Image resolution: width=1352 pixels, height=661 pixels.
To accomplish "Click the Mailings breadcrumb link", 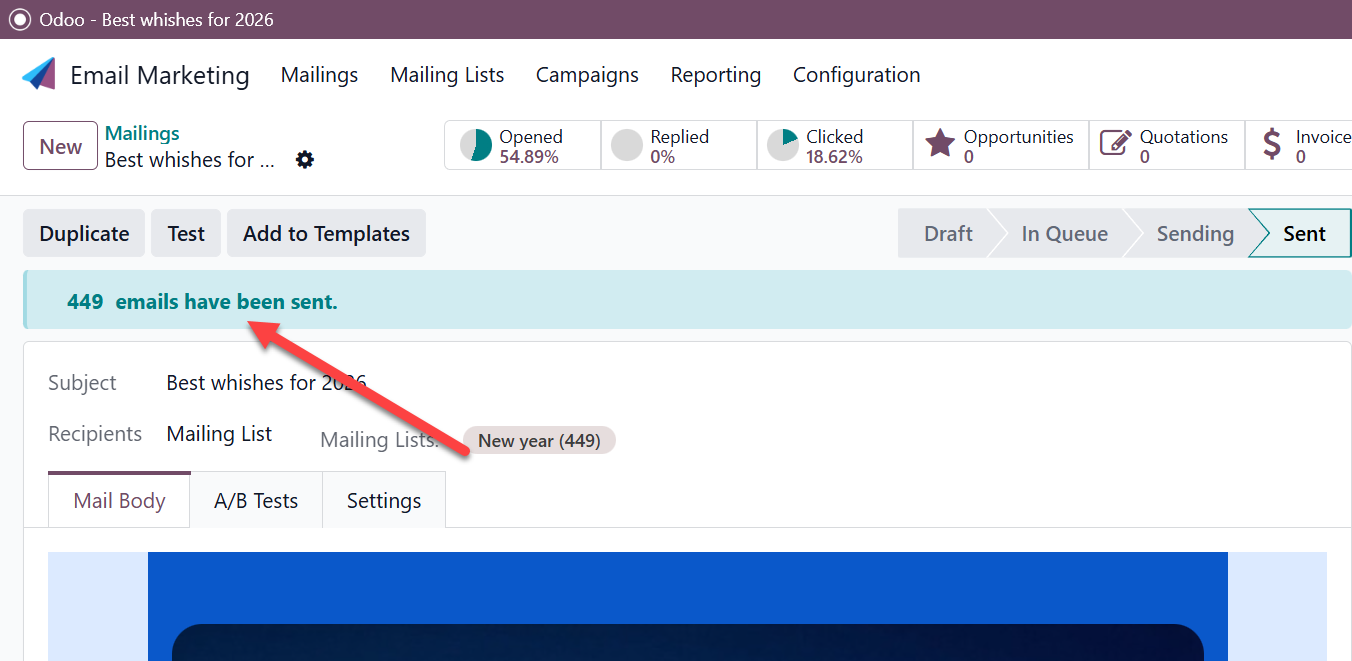I will click(142, 133).
